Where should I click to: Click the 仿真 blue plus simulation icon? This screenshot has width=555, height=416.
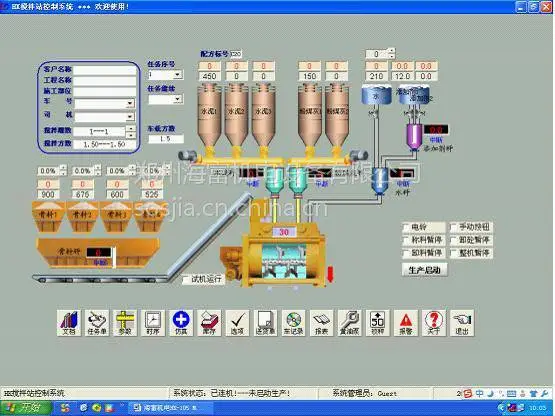[181, 323]
